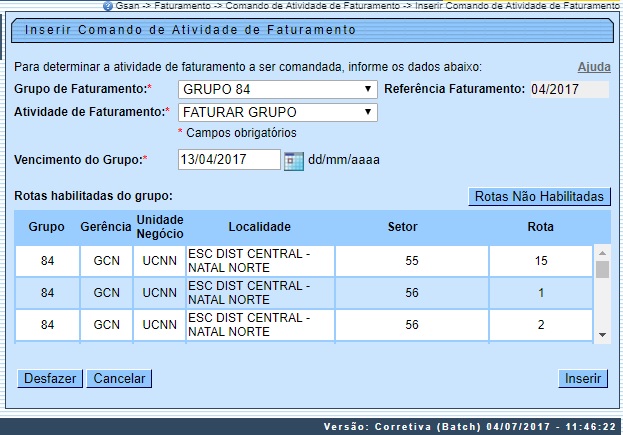Open the Grupo de Faturamento dropdown
The height and width of the screenshot is (435, 623).
click(278, 89)
